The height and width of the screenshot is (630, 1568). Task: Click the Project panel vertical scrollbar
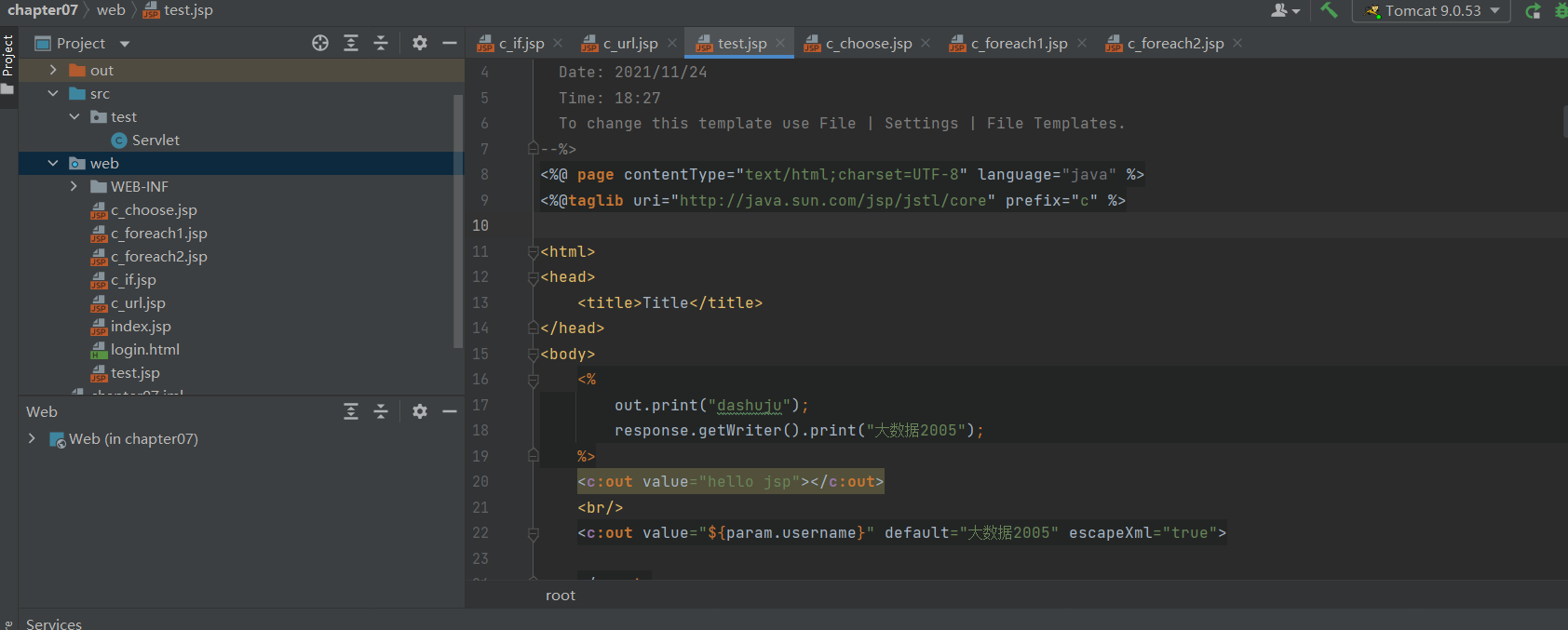[x=458, y=221]
